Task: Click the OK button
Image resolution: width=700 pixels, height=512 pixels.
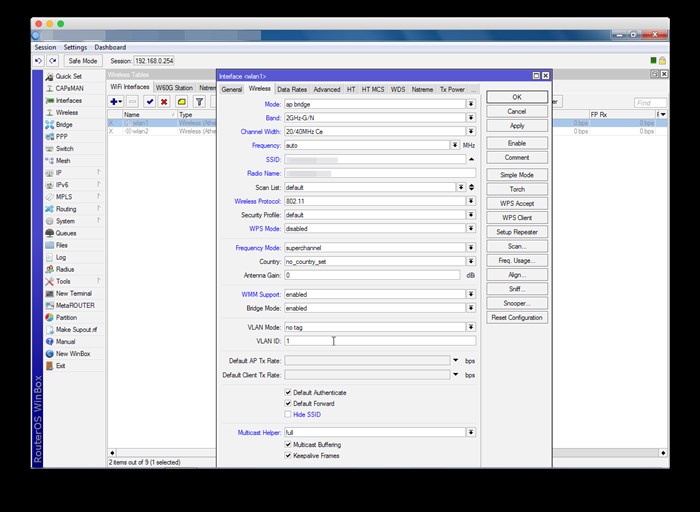Action: click(x=517, y=97)
